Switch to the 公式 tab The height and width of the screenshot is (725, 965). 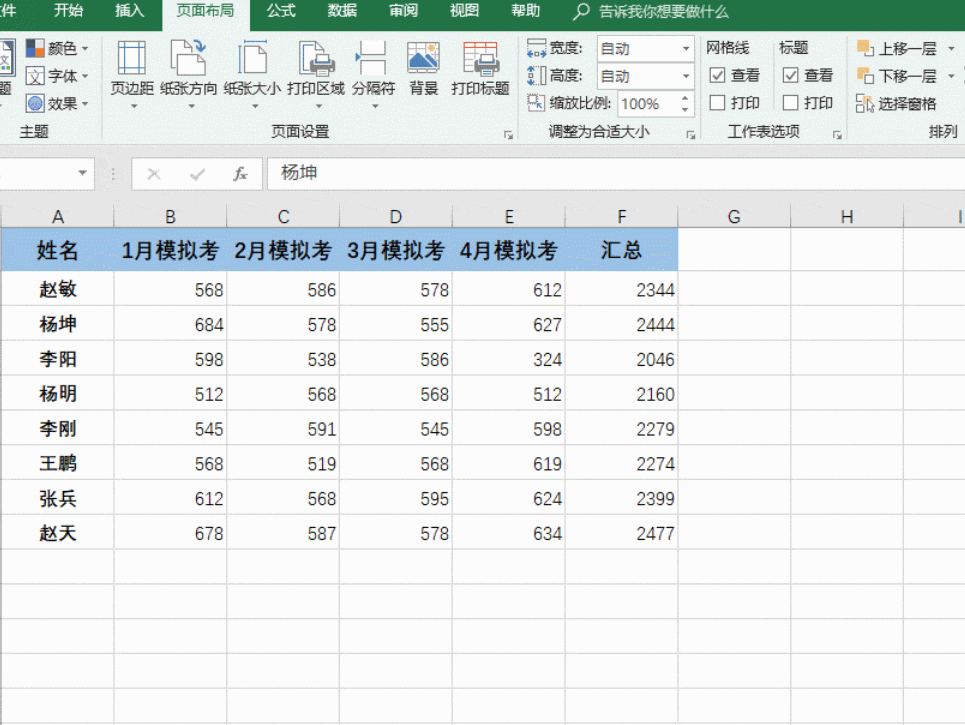pyautogui.click(x=281, y=11)
